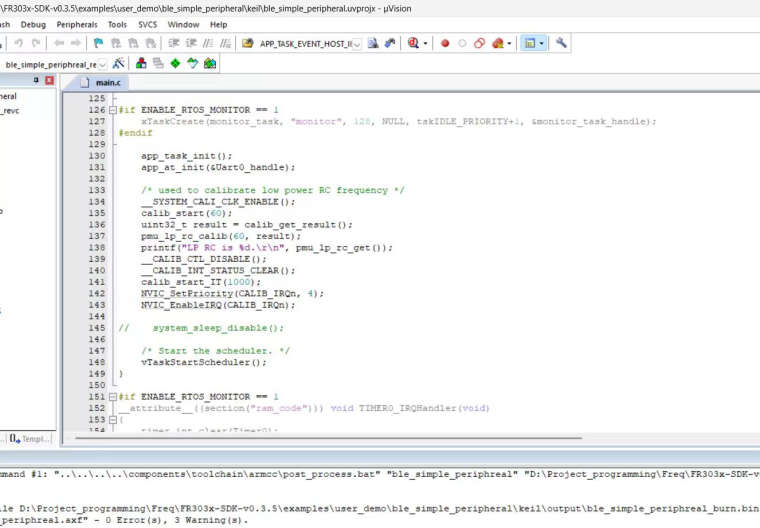Open Options for Target magic wand icon

coord(119,64)
